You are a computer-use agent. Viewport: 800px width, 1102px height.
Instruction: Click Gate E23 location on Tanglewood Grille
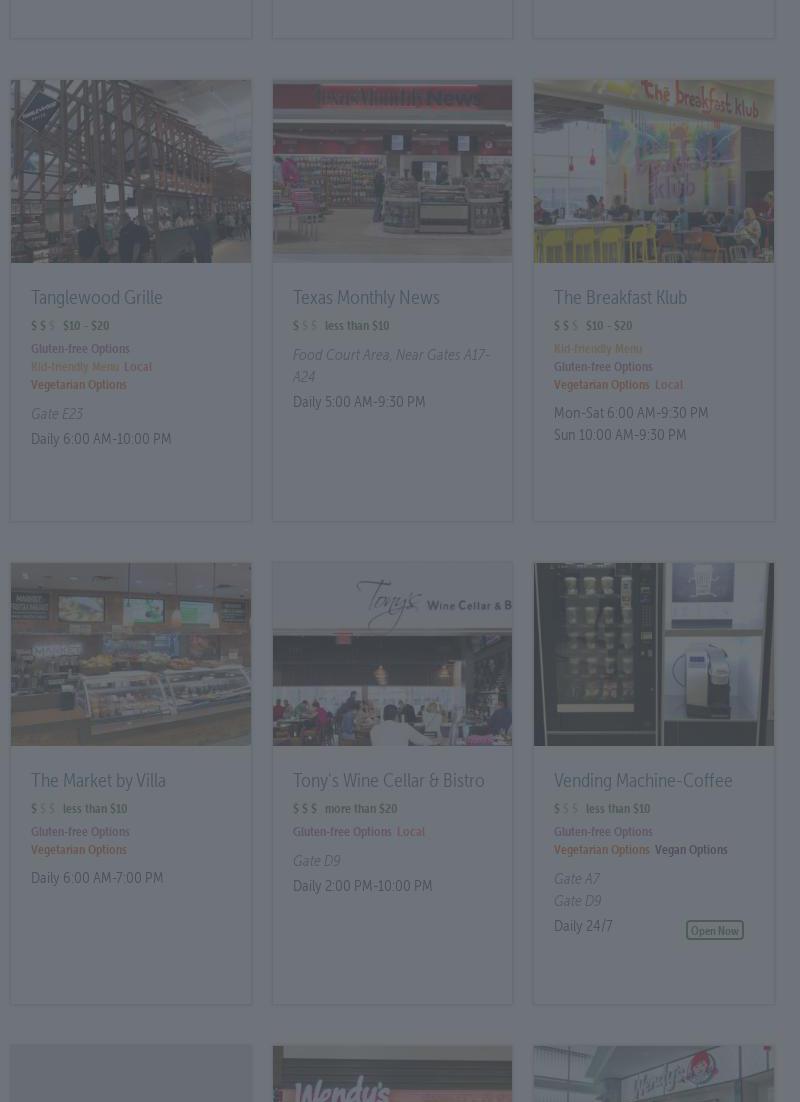pyautogui.click(x=57, y=414)
